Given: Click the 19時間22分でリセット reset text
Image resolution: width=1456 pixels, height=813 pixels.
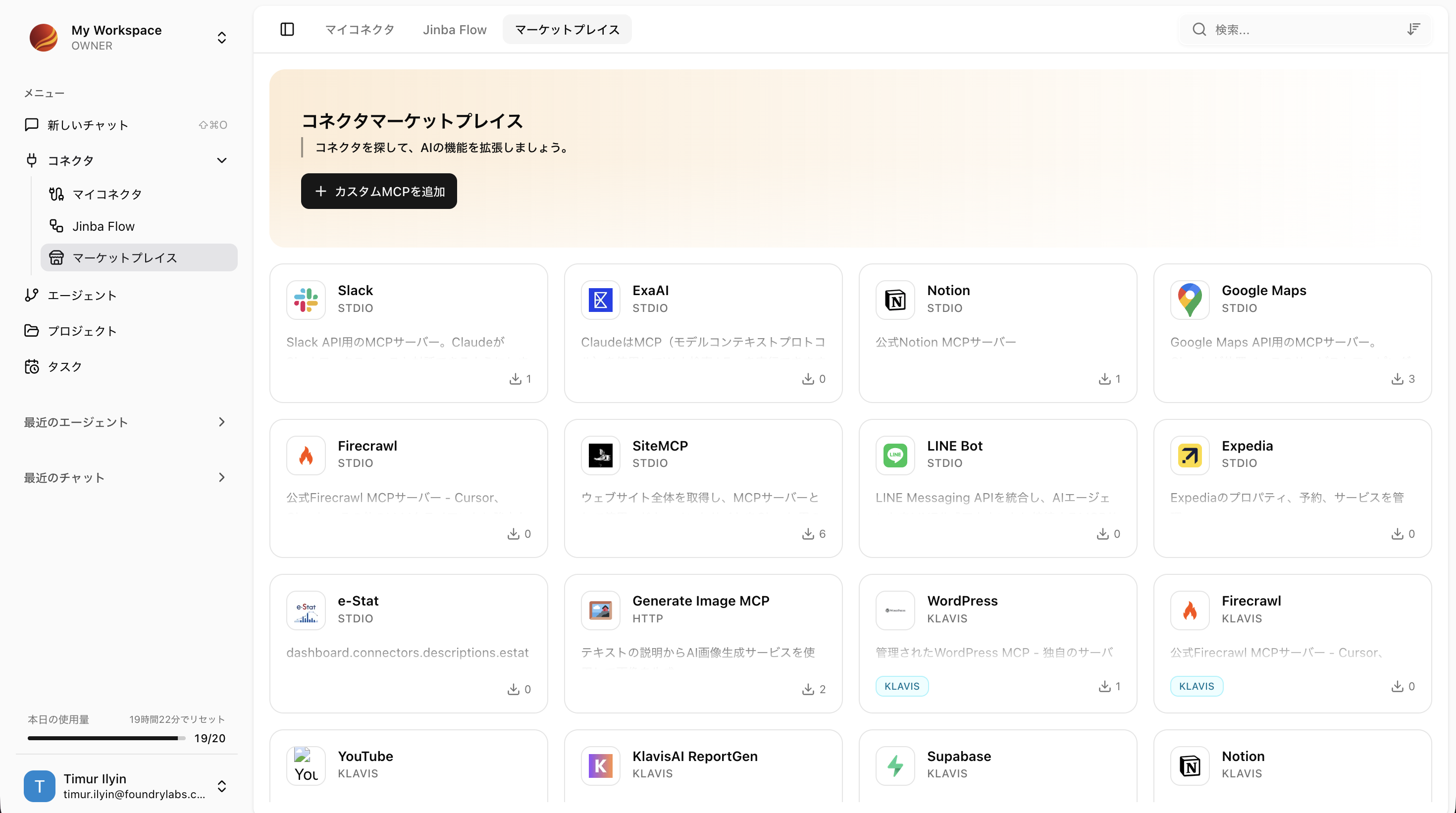Looking at the screenshot, I should pyautogui.click(x=177, y=719).
